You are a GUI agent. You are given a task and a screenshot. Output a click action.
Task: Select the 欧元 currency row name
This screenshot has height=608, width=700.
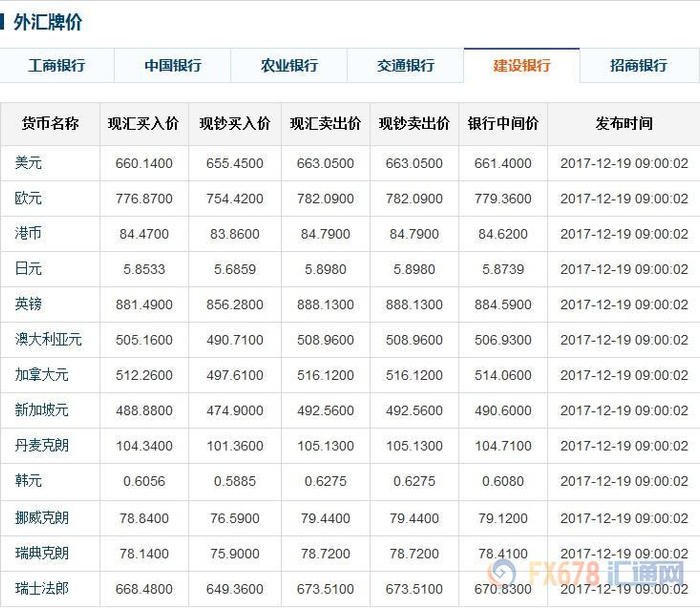coord(28,198)
